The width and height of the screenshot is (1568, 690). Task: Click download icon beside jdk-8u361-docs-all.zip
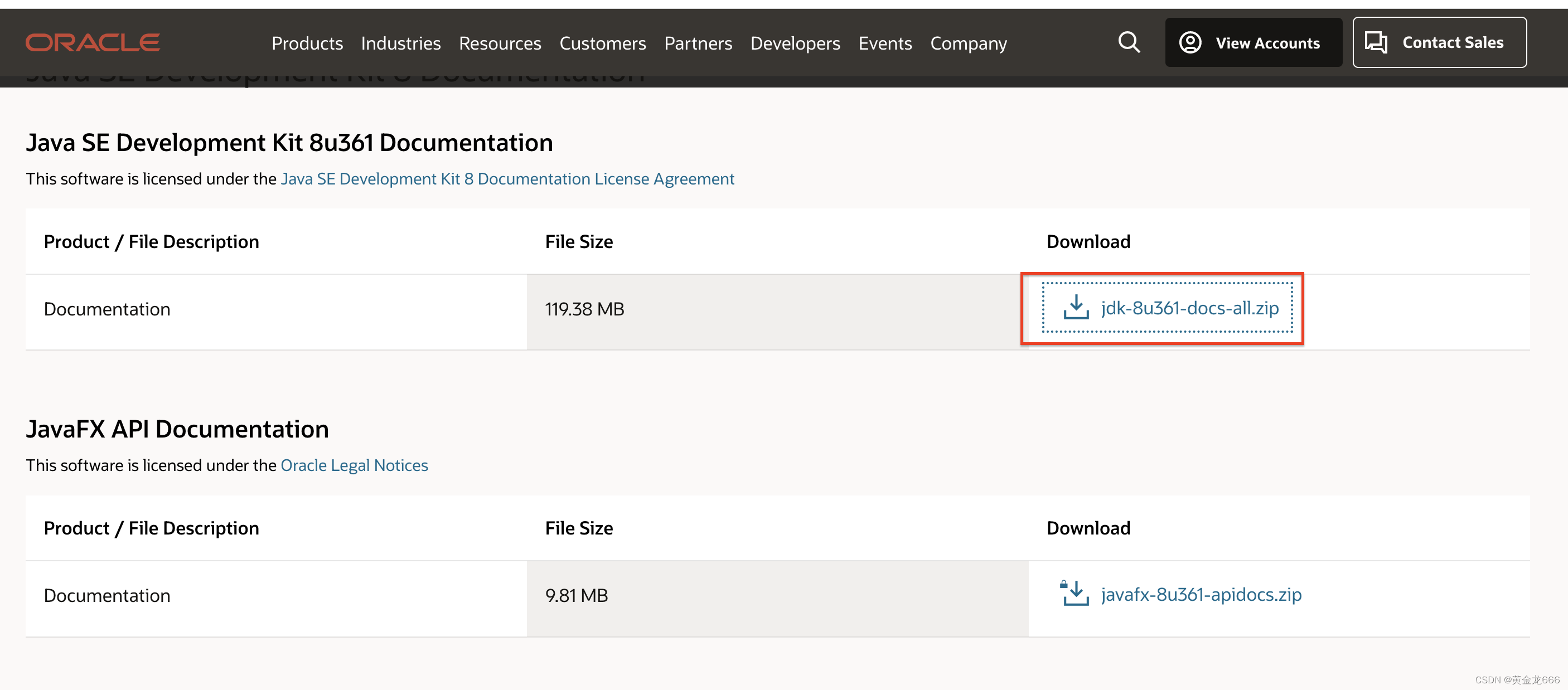[1076, 307]
